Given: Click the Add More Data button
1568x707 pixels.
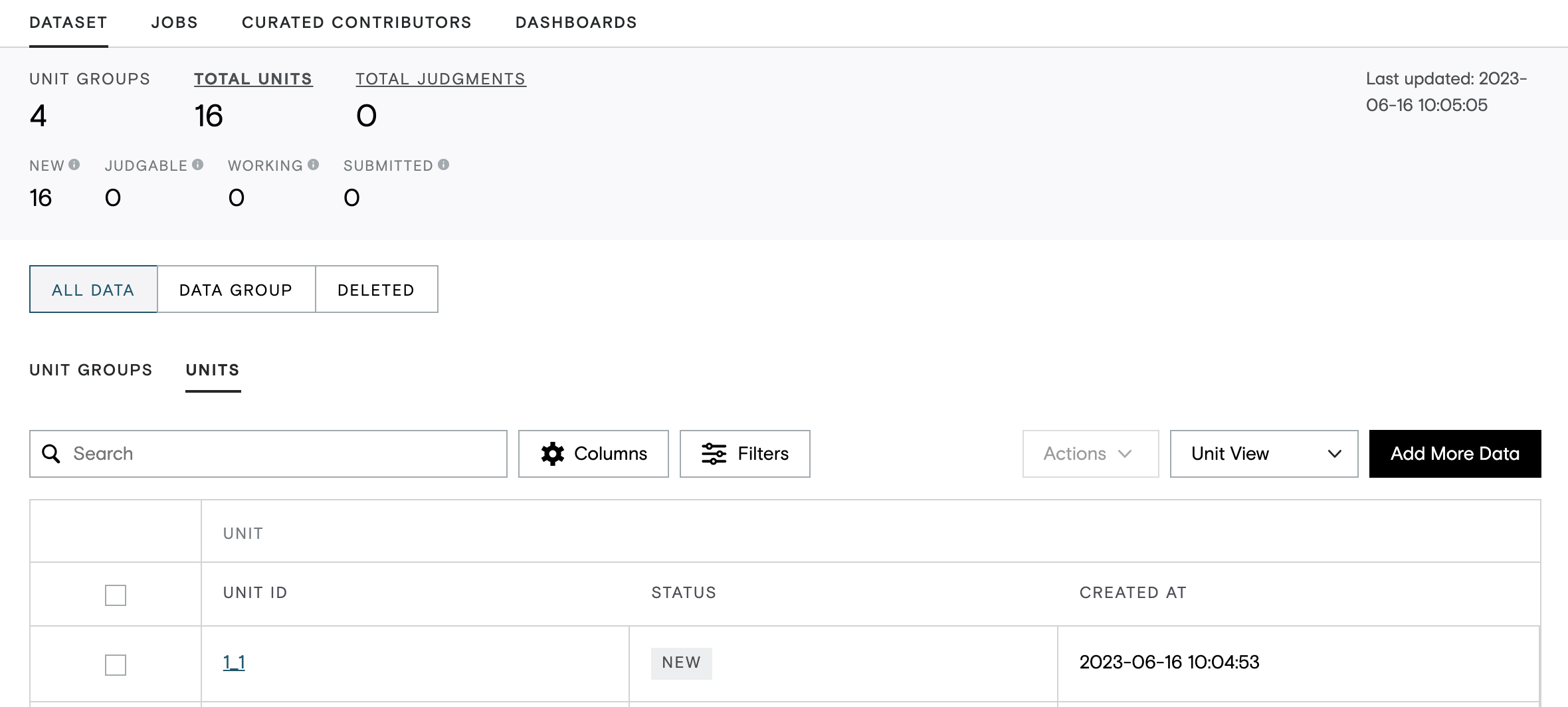Looking at the screenshot, I should [1455, 454].
